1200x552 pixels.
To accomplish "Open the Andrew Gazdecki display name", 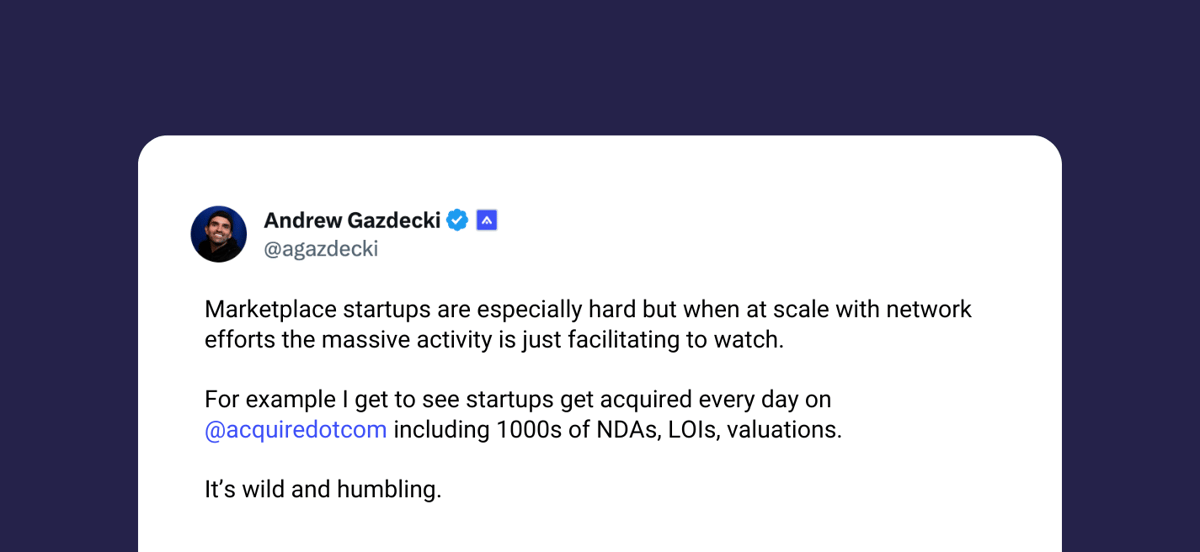I will 352,220.
